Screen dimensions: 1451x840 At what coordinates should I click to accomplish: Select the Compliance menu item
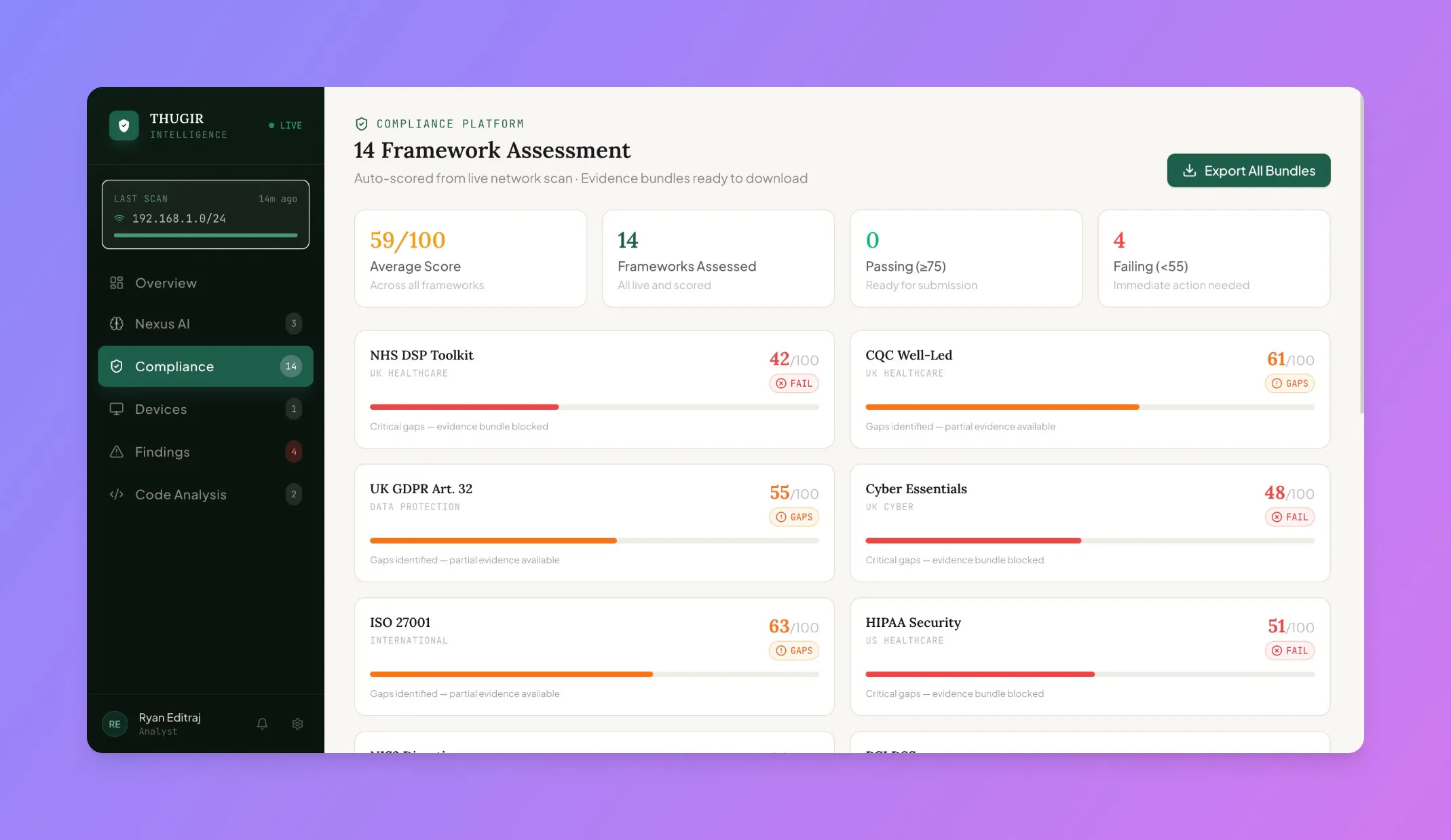point(206,366)
